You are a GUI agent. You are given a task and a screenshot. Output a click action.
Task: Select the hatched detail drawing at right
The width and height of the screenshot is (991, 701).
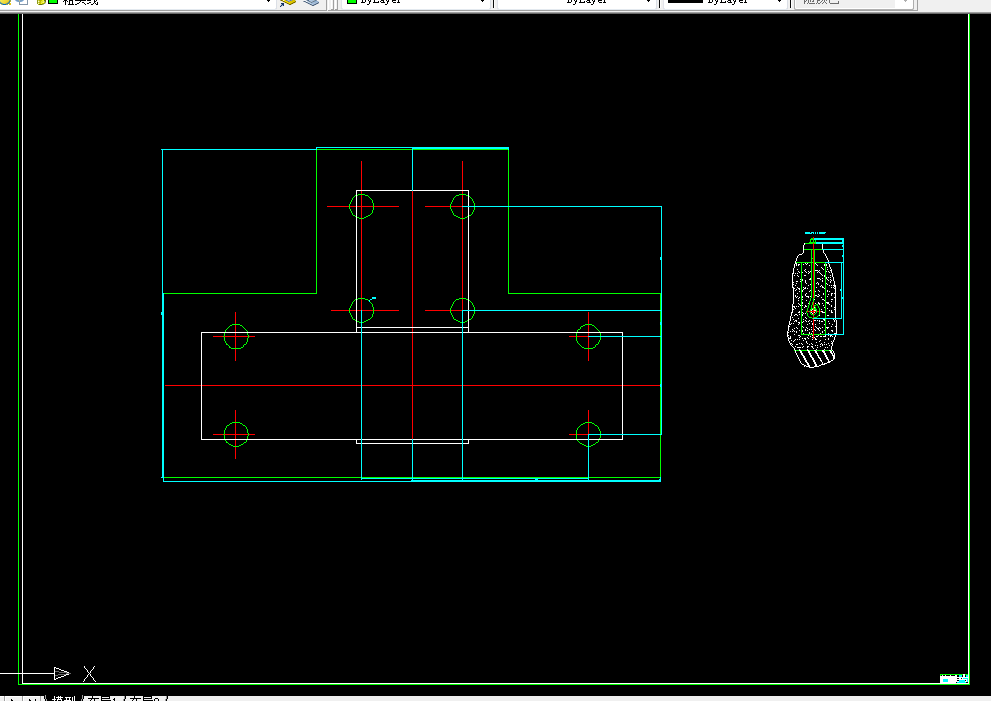[x=815, y=300]
